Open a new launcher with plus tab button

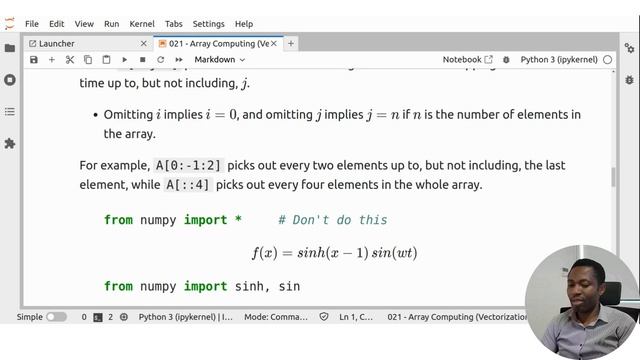(x=291, y=43)
